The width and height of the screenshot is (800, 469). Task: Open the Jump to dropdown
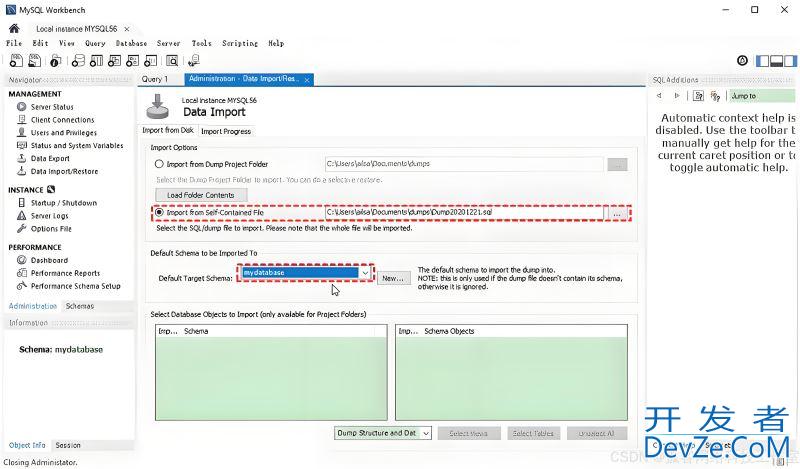point(762,95)
